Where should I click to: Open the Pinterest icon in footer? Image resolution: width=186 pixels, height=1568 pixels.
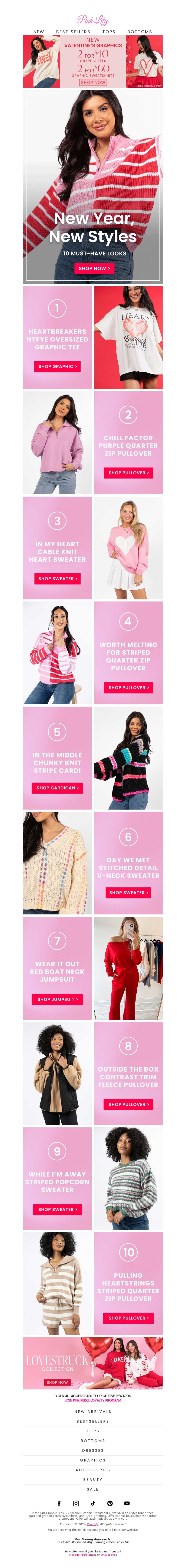(x=110, y=1503)
